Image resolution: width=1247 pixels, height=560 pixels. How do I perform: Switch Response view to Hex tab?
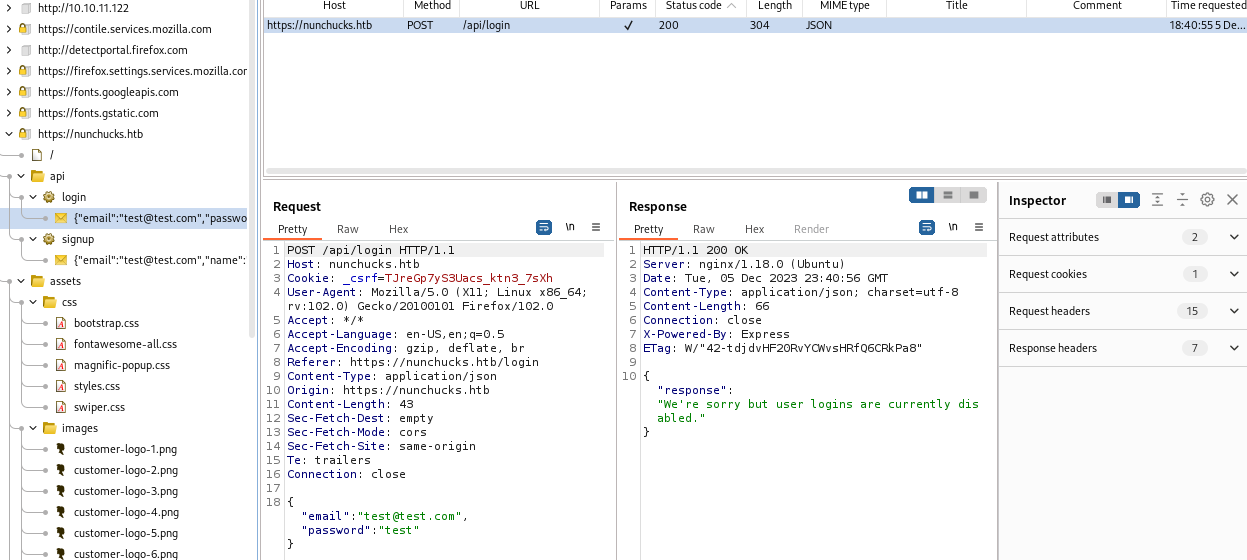tap(754, 229)
